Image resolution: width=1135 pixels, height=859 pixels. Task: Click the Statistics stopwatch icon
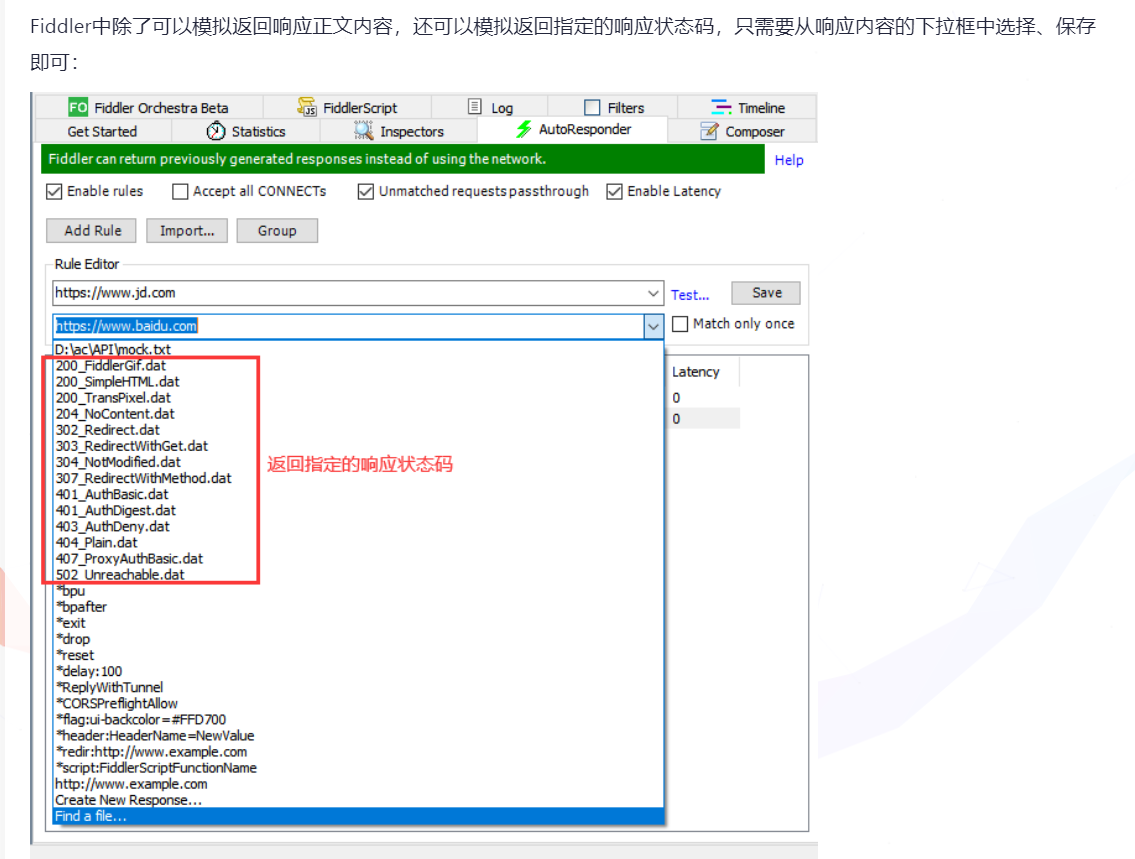[x=216, y=131]
